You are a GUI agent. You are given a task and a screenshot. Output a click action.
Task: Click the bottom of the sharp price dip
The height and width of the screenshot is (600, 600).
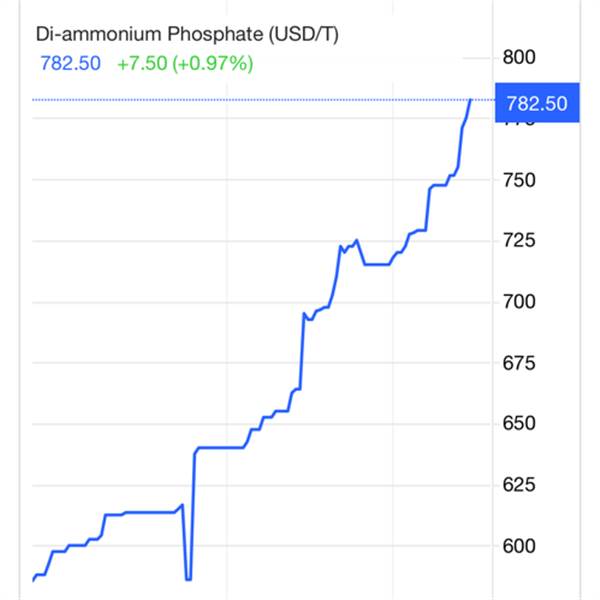pos(188,579)
